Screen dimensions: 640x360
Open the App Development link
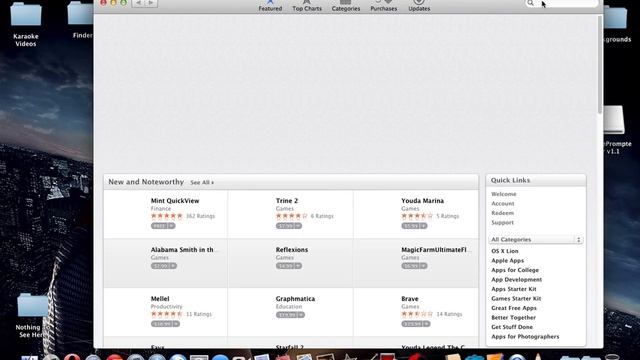point(517,280)
